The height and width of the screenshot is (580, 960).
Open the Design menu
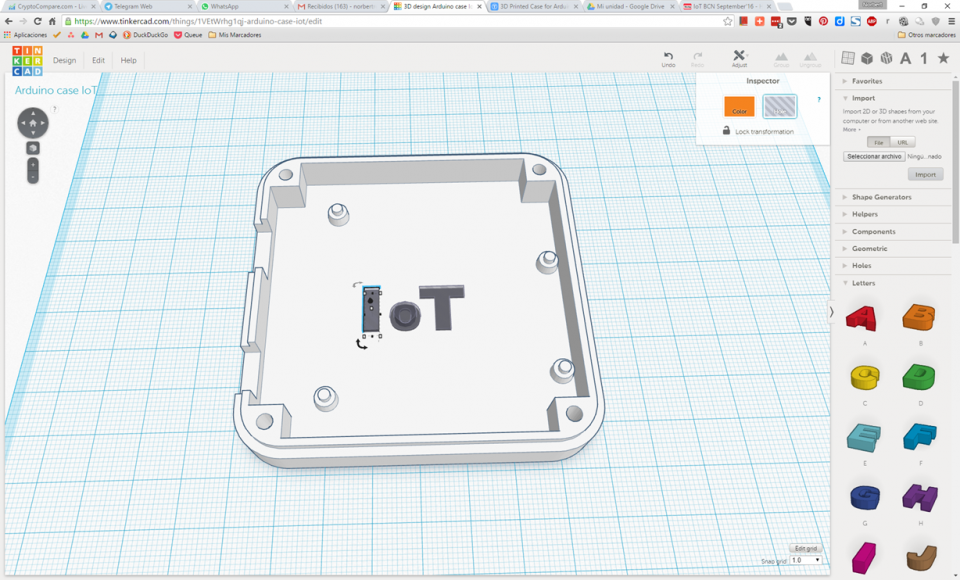pos(64,61)
